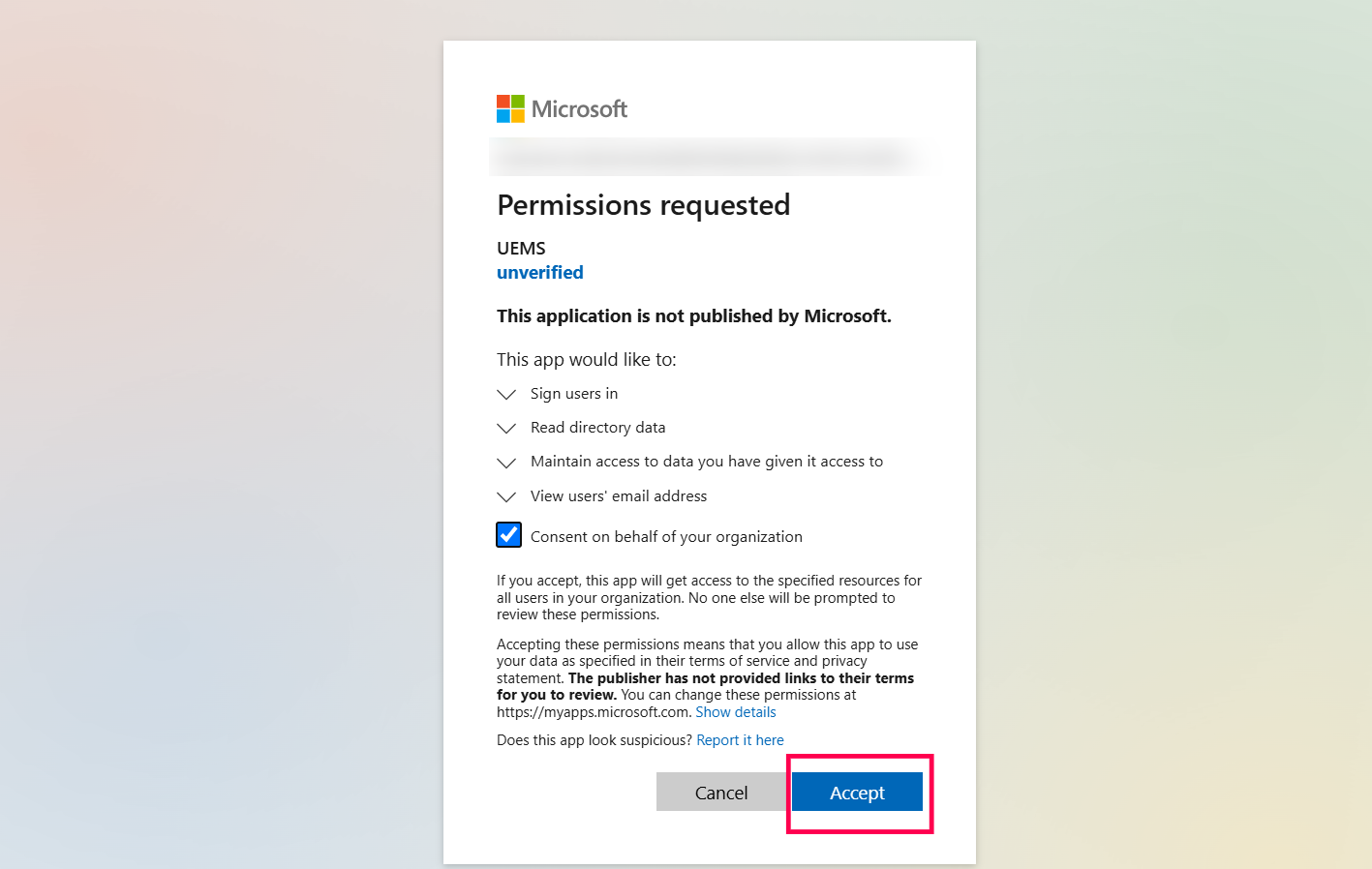The width and height of the screenshot is (1372, 869).
Task: Open the unverified publisher link
Action: click(x=540, y=273)
